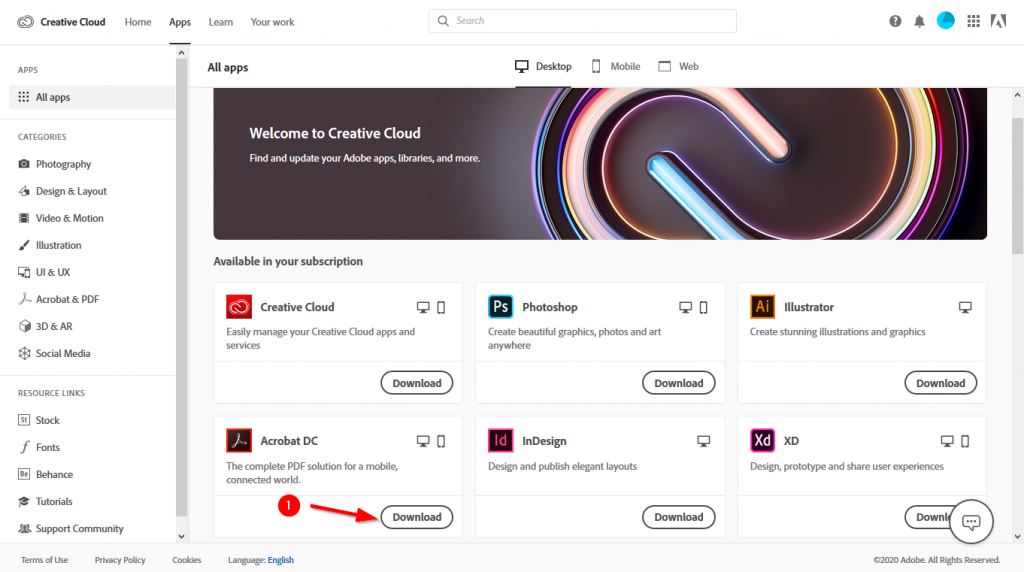1024x572 pixels.
Task: Click the search input field
Action: (583, 21)
